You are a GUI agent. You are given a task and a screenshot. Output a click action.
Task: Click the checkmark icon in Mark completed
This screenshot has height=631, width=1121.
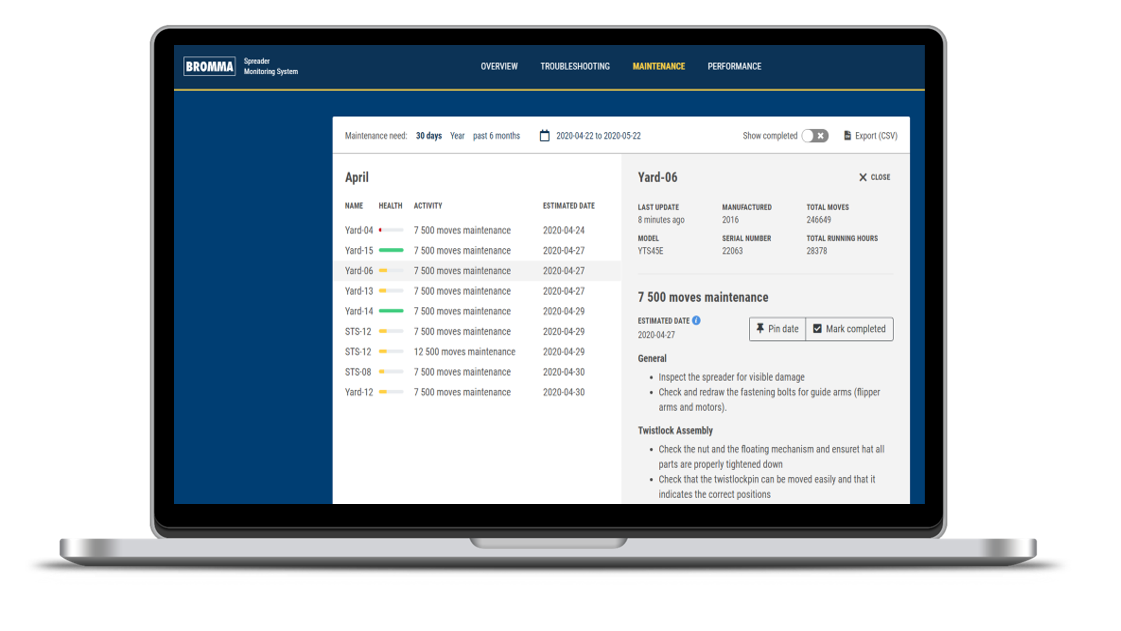pos(817,329)
